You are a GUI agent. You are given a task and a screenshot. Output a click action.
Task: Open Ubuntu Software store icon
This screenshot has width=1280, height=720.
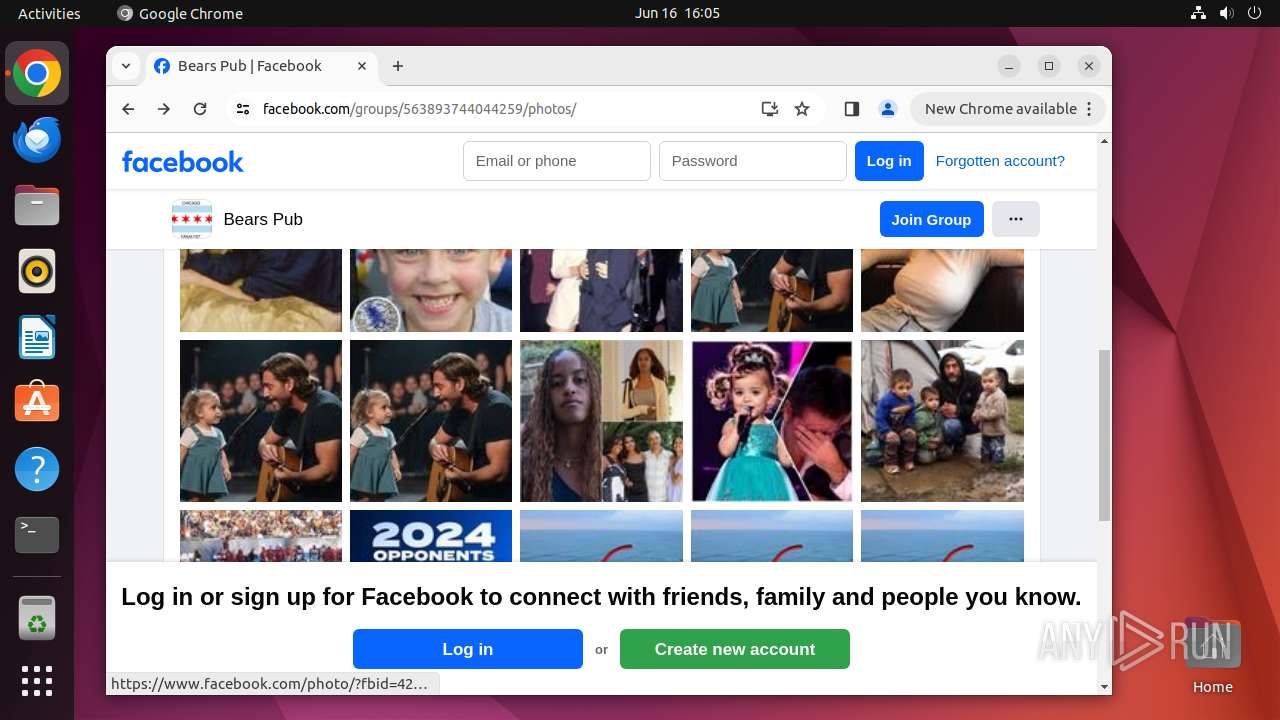click(37, 403)
